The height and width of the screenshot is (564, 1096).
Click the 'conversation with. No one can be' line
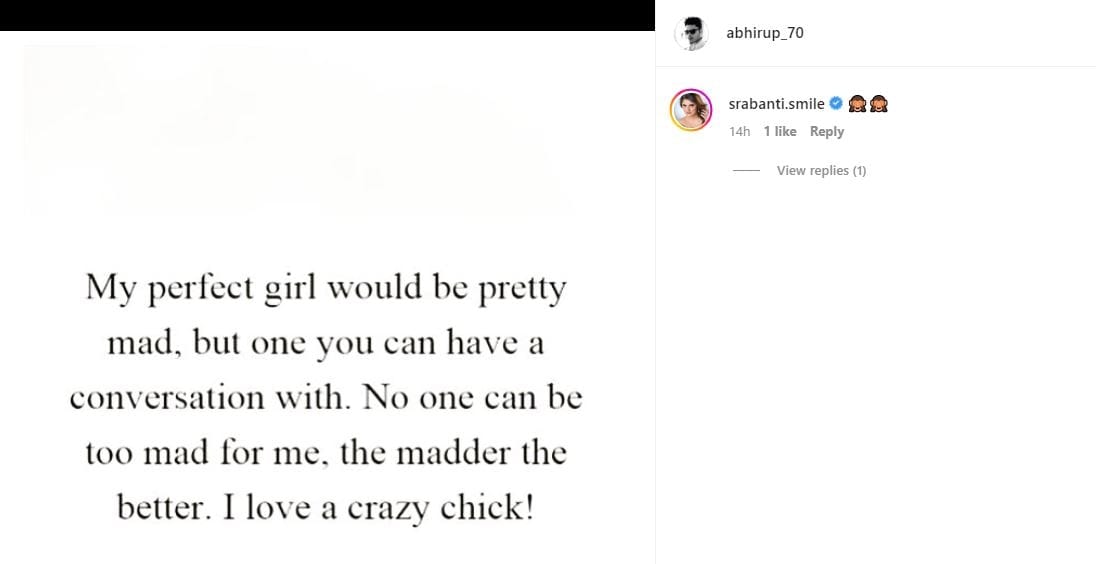pos(326,398)
